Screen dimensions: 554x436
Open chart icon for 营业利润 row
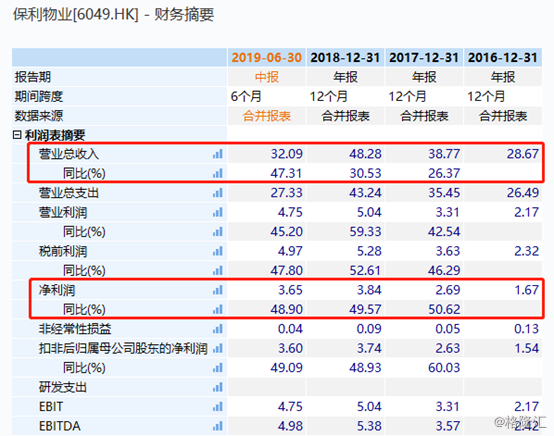click(218, 212)
